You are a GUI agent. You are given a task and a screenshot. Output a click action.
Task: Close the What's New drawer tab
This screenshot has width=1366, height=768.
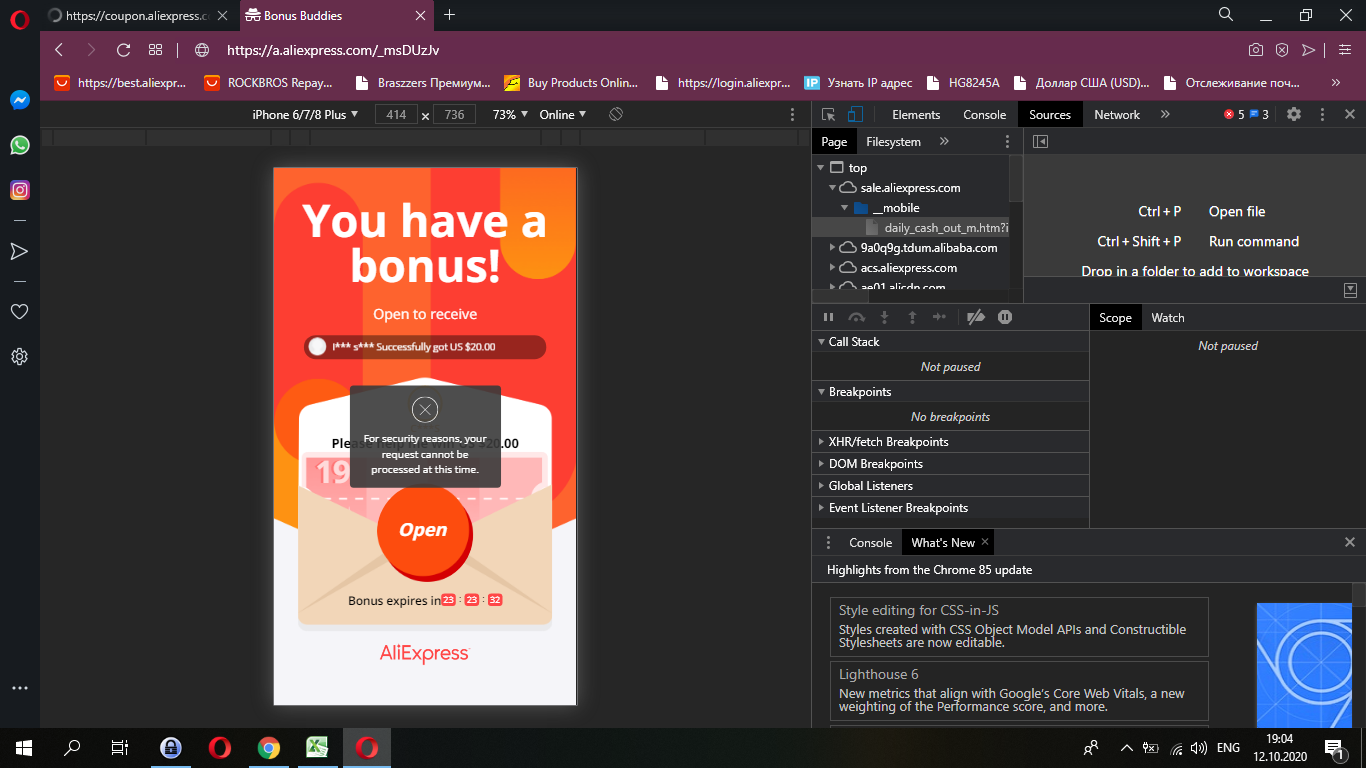click(x=985, y=542)
